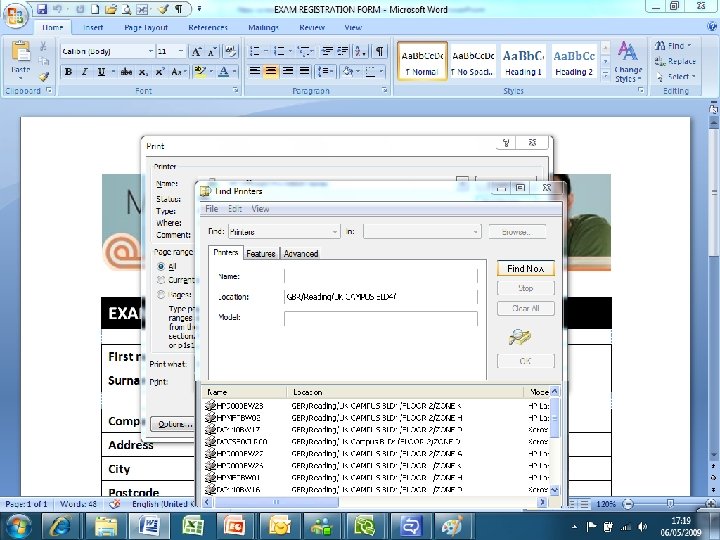Click the Clear All button
This screenshot has width=720, height=540.
click(x=525, y=308)
